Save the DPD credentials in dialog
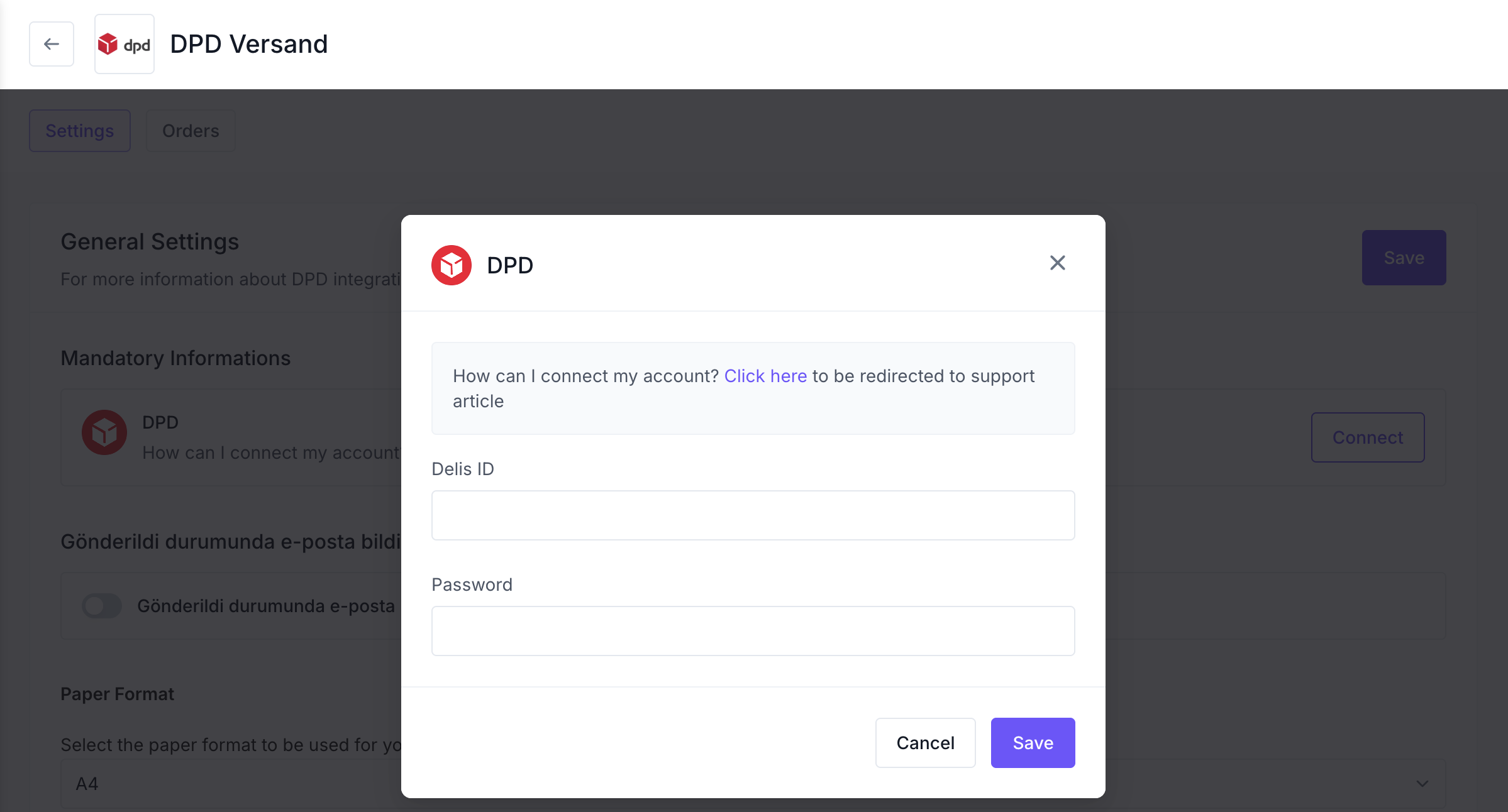Viewport: 1508px width, 812px height. (x=1033, y=743)
